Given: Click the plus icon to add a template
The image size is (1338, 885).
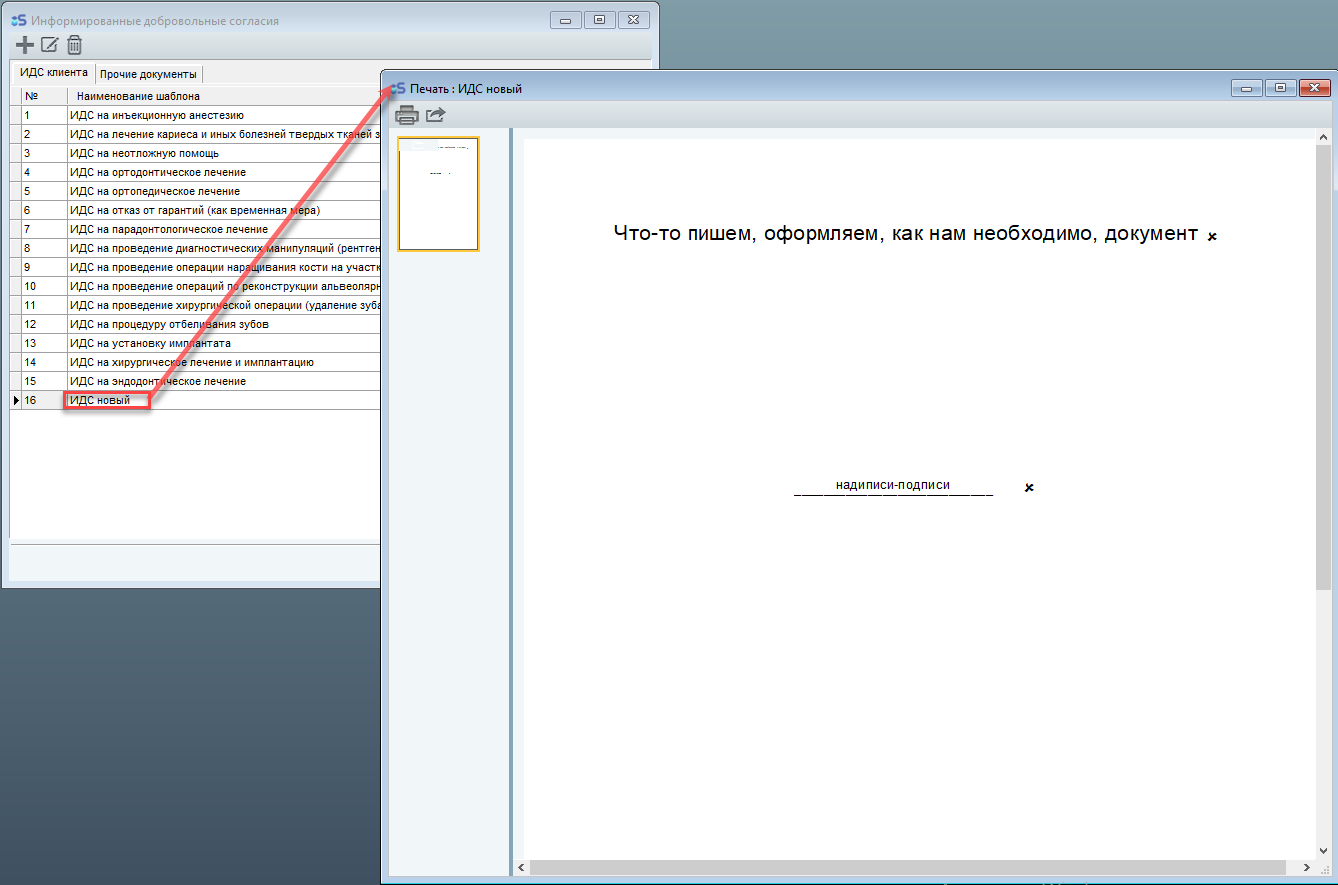Looking at the screenshot, I should tap(25, 45).
